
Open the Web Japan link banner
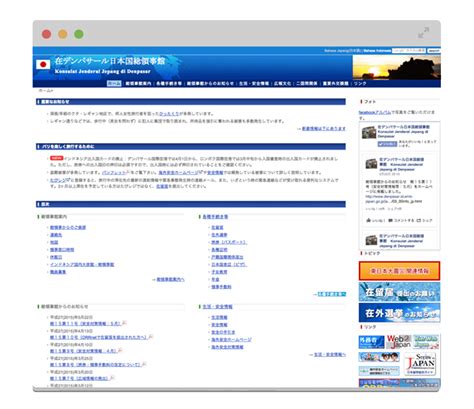(398, 342)
